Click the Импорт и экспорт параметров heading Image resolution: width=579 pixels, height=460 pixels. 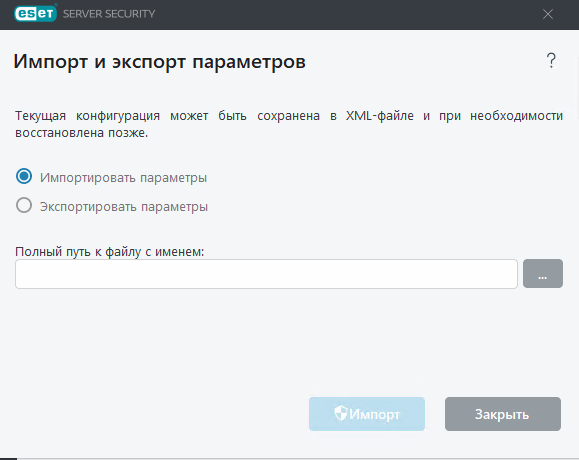[160, 62]
